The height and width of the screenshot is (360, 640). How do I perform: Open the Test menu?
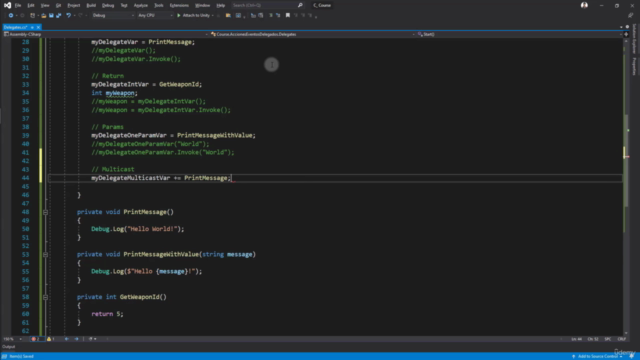point(124,5)
